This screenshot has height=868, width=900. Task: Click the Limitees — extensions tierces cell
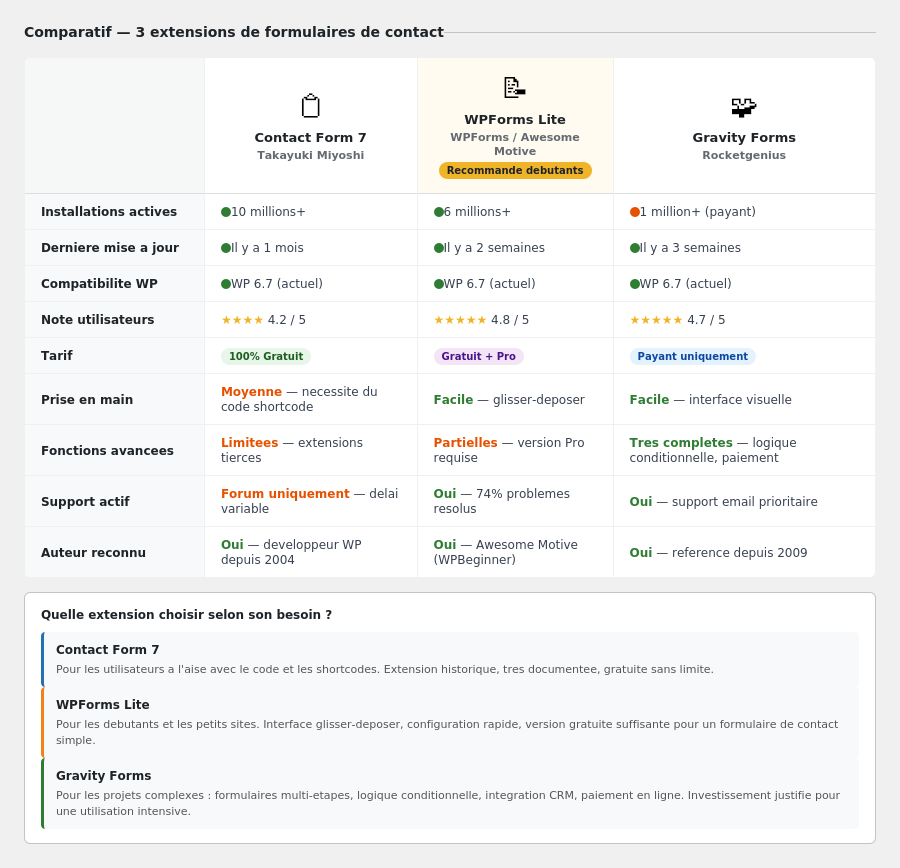coord(311,451)
